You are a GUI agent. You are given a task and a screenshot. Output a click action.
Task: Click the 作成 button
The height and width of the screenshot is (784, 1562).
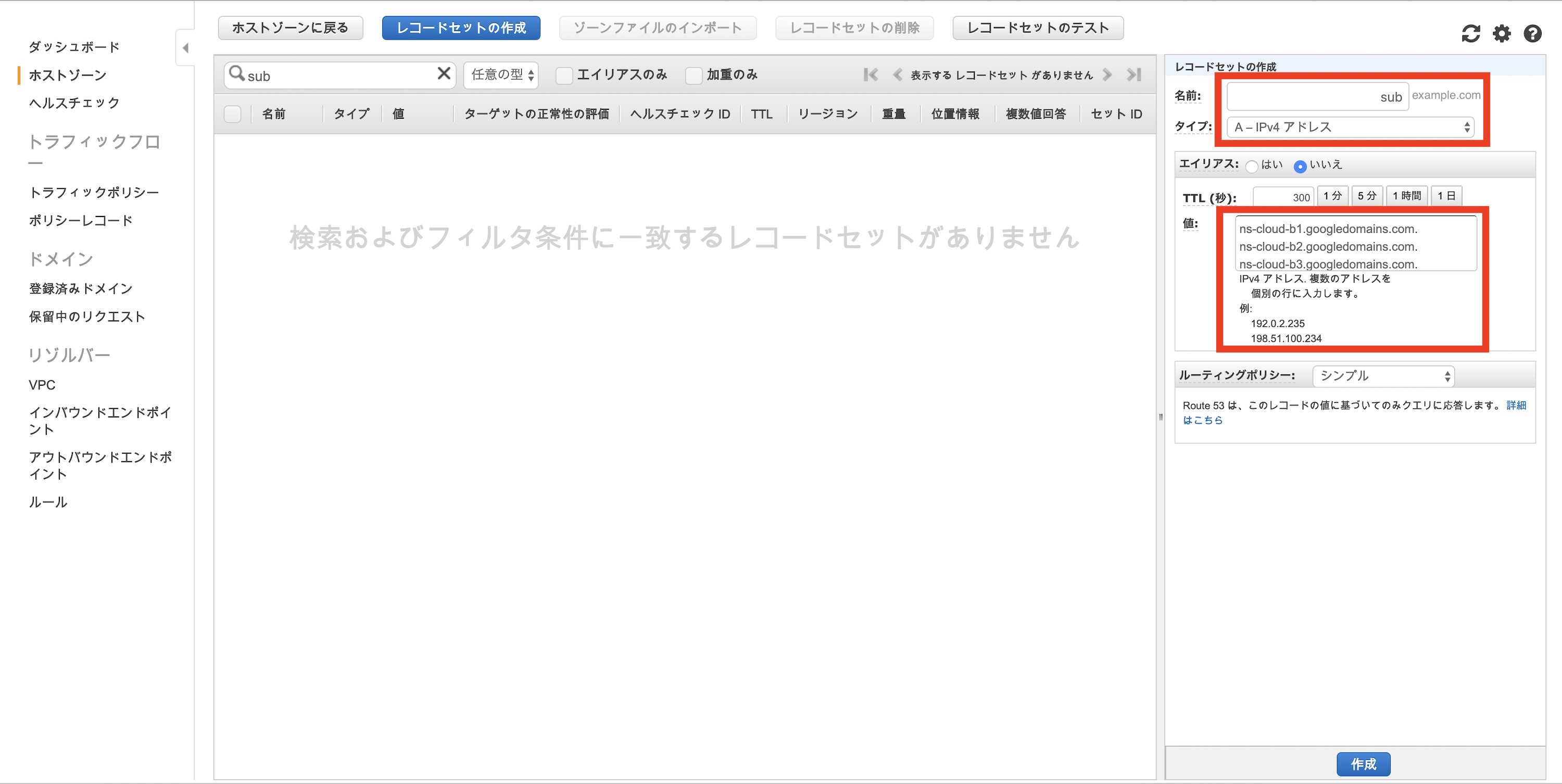coord(1371,763)
